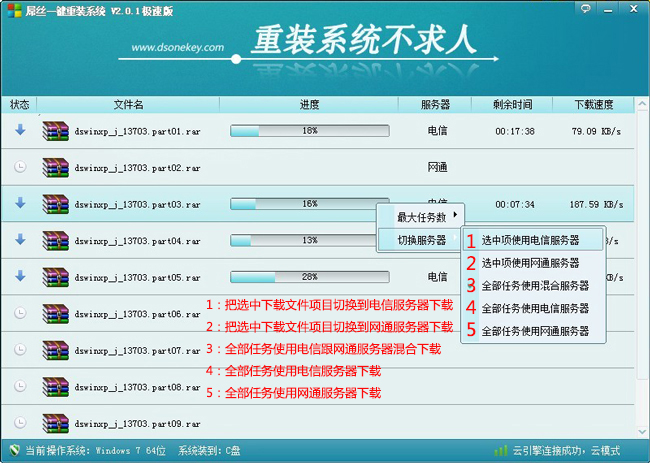Select file name dswinxp_j_13703.part06.rar
The height and width of the screenshot is (463, 650).
[137, 314]
